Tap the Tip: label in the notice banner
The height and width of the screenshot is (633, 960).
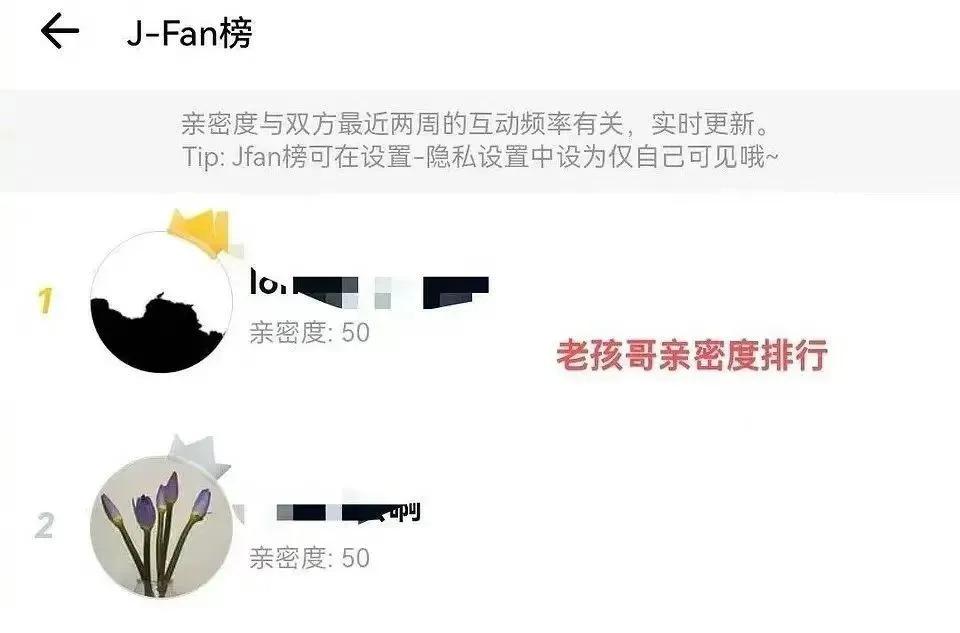[x=204, y=157]
